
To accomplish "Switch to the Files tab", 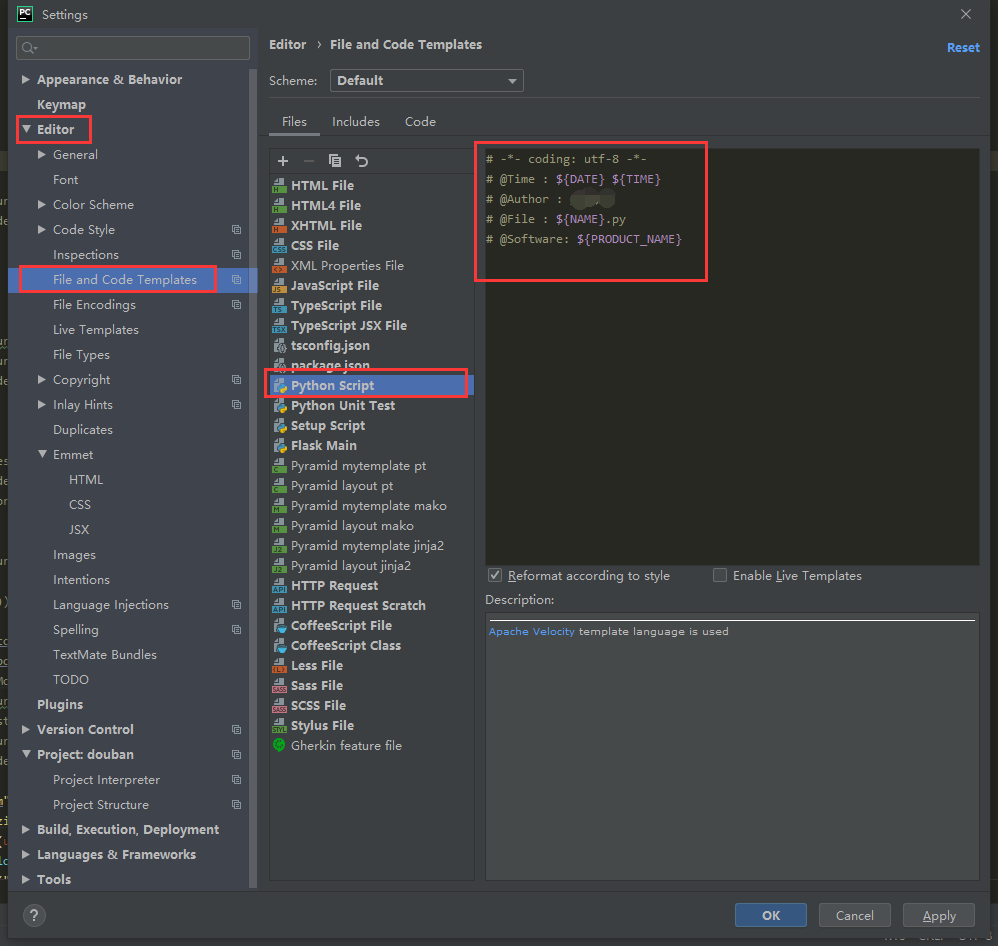I will tap(294, 122).
